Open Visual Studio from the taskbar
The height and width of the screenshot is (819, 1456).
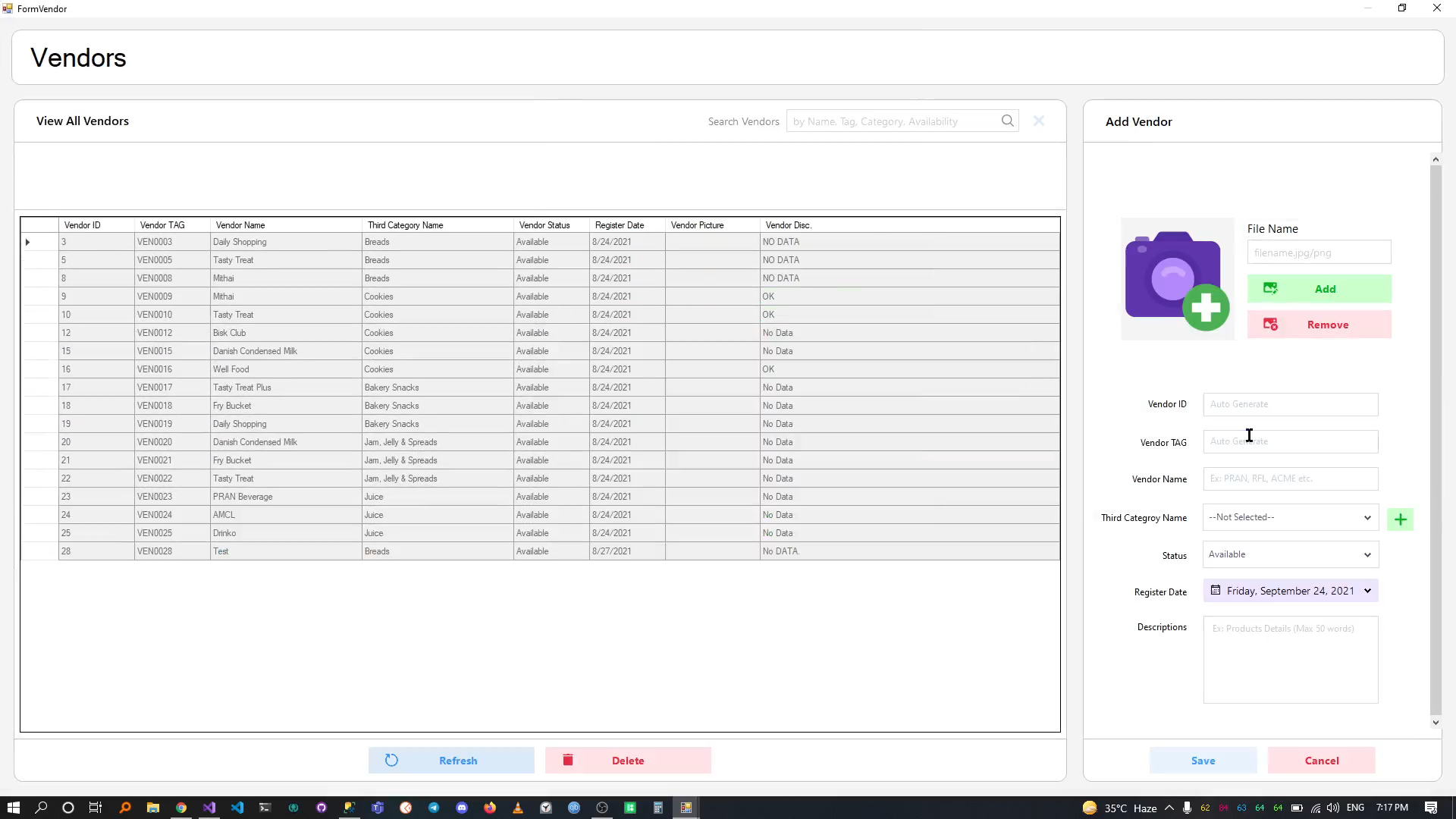(209, 808)
